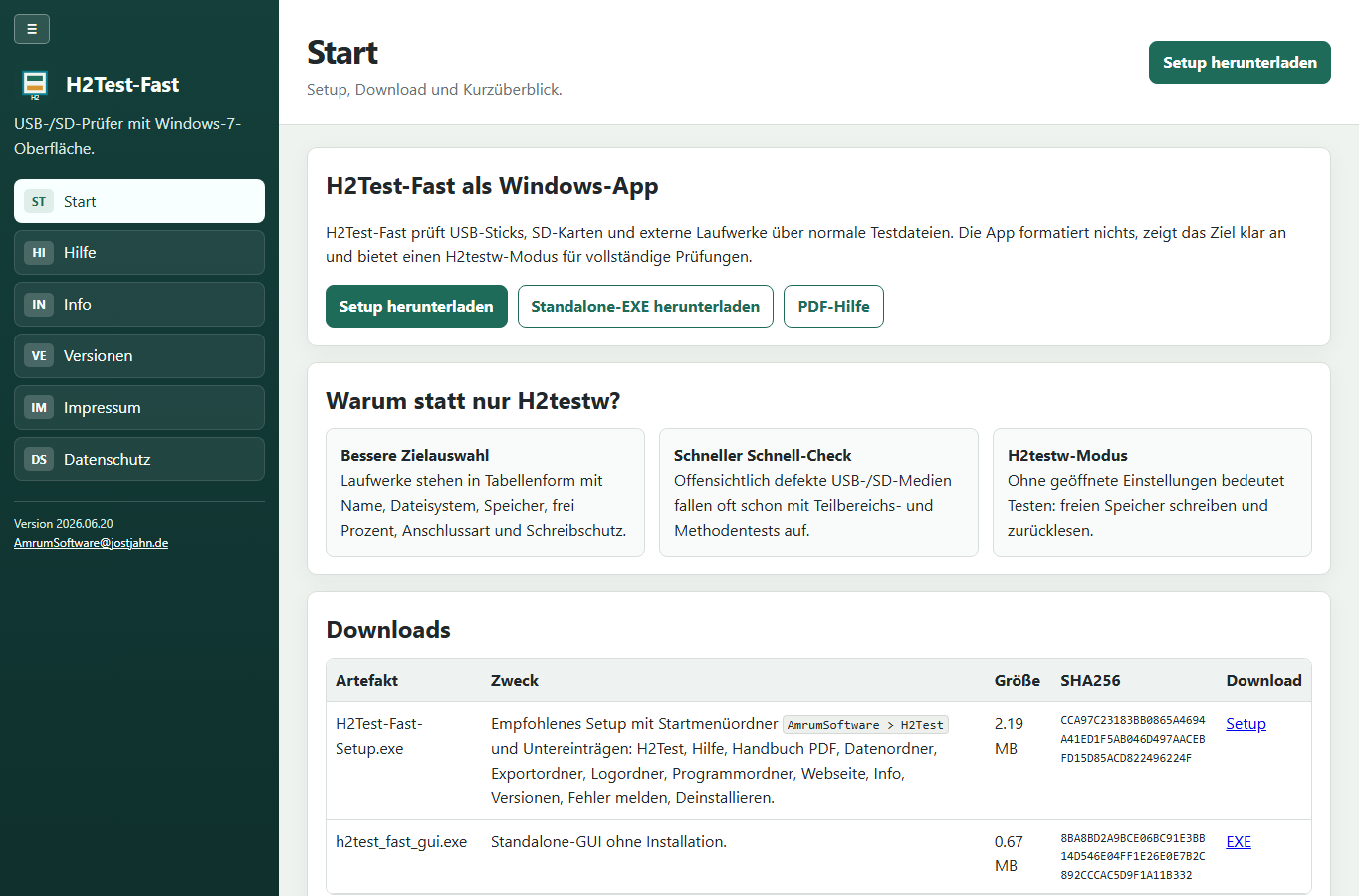Click Standalone-EXE herunterladen button
1359x896 pixels.
(x=645, y=307)
